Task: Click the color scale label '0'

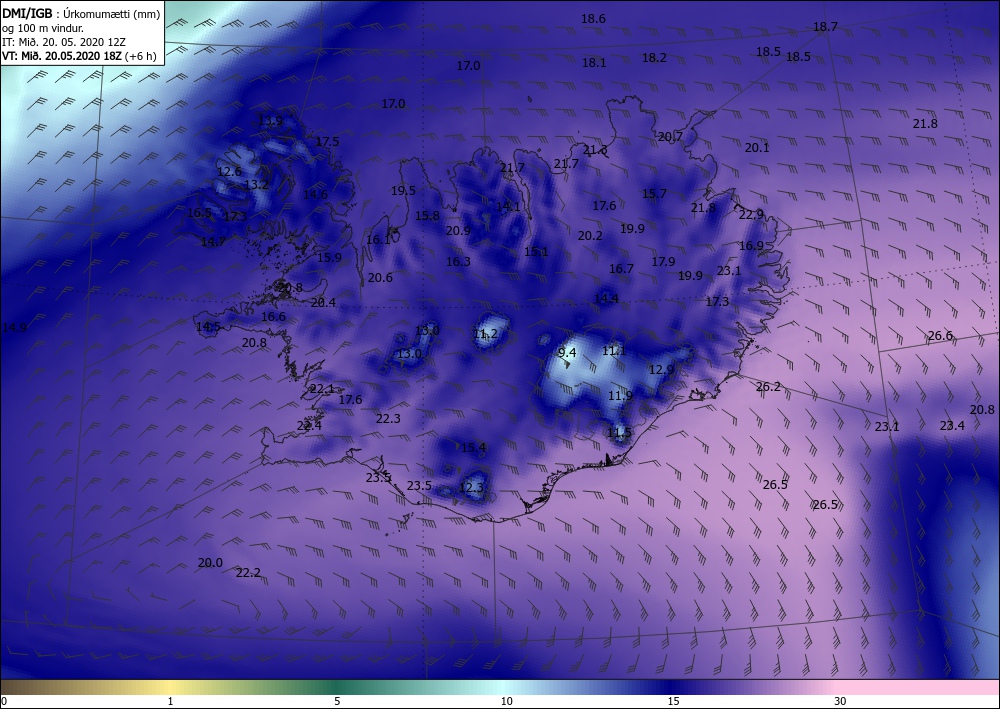Action: (x=4, y=701)
